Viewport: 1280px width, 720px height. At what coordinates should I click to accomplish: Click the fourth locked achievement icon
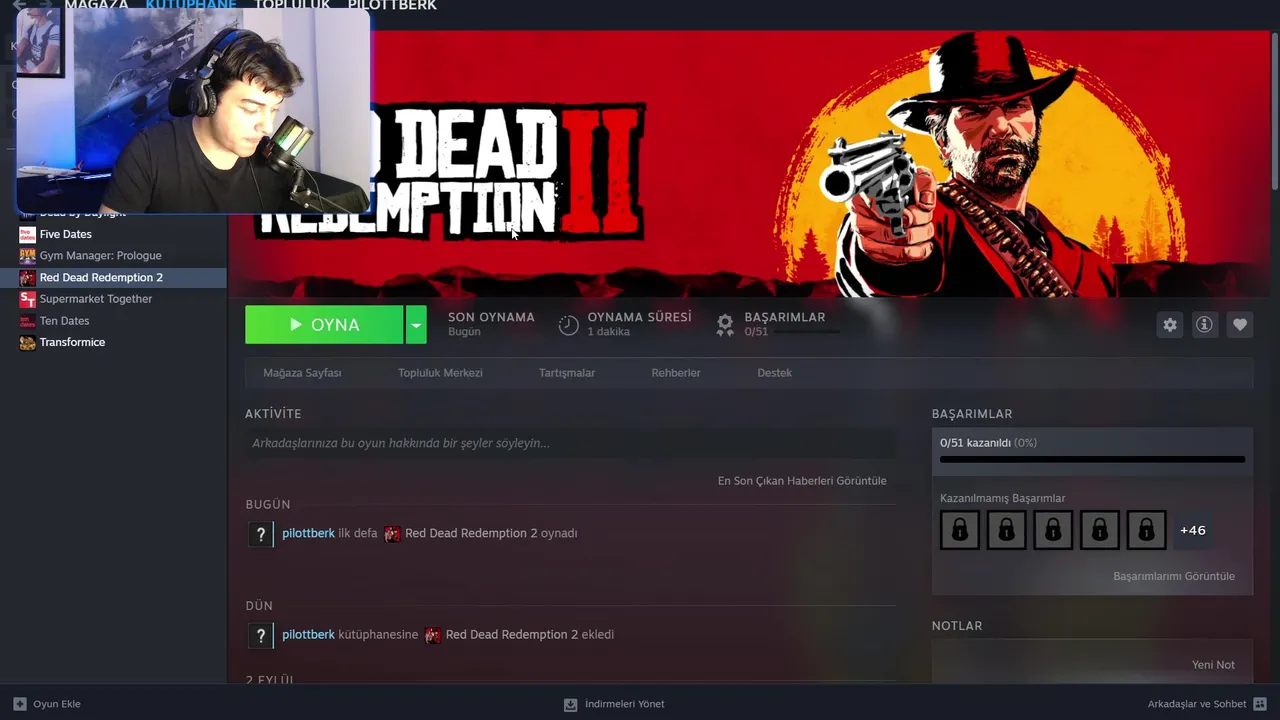click(1100, 530)
